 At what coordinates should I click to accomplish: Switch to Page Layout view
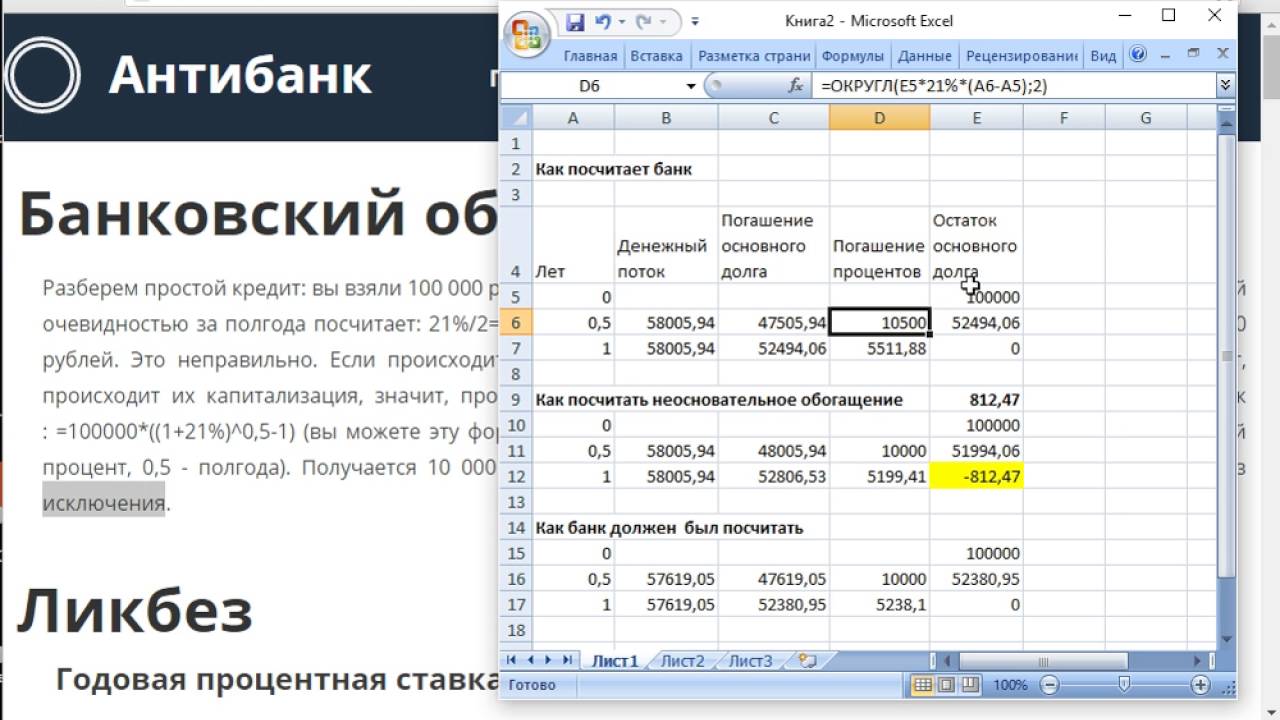945,685
